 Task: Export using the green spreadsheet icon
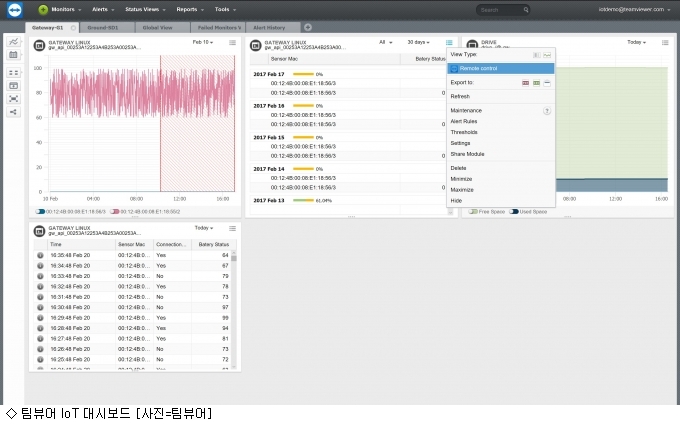click(x=536, y=83)
